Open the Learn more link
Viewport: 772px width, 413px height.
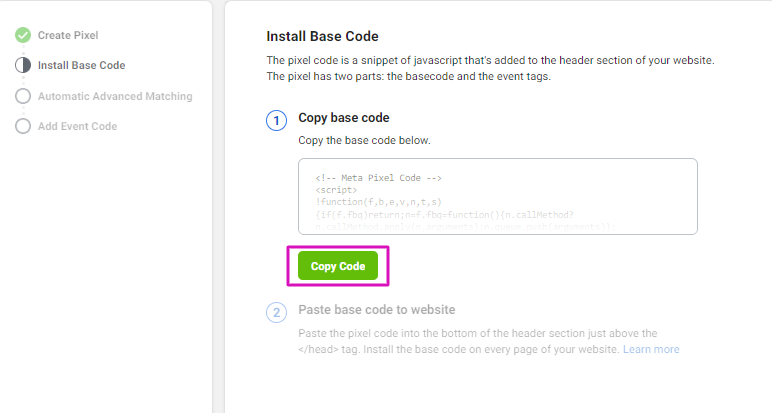(651, 349)
